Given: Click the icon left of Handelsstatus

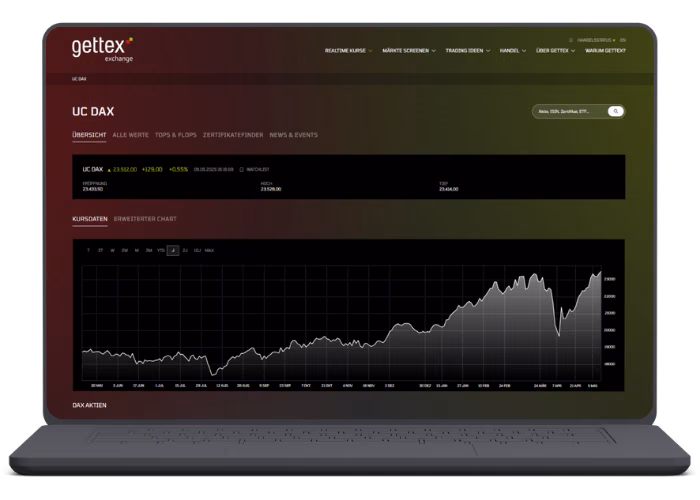Looking at the screenshot, I should point(571,40).
